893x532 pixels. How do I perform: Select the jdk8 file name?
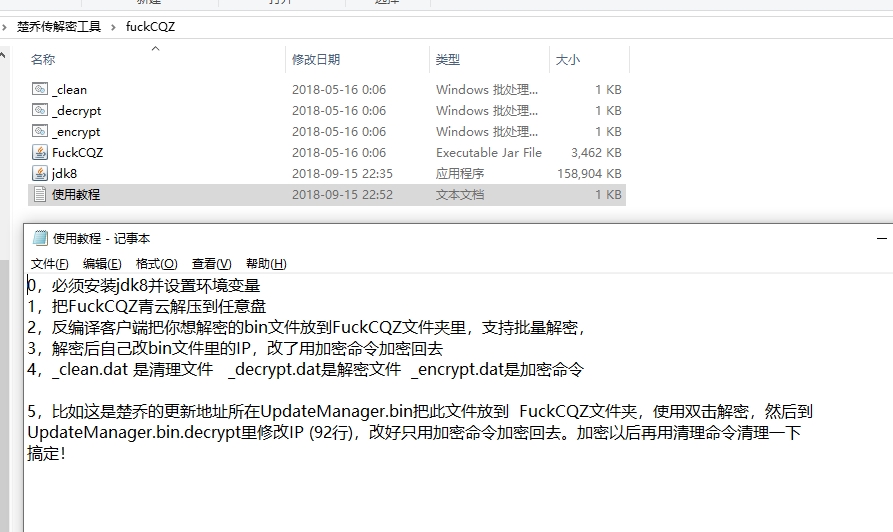(x=64, y=174)
